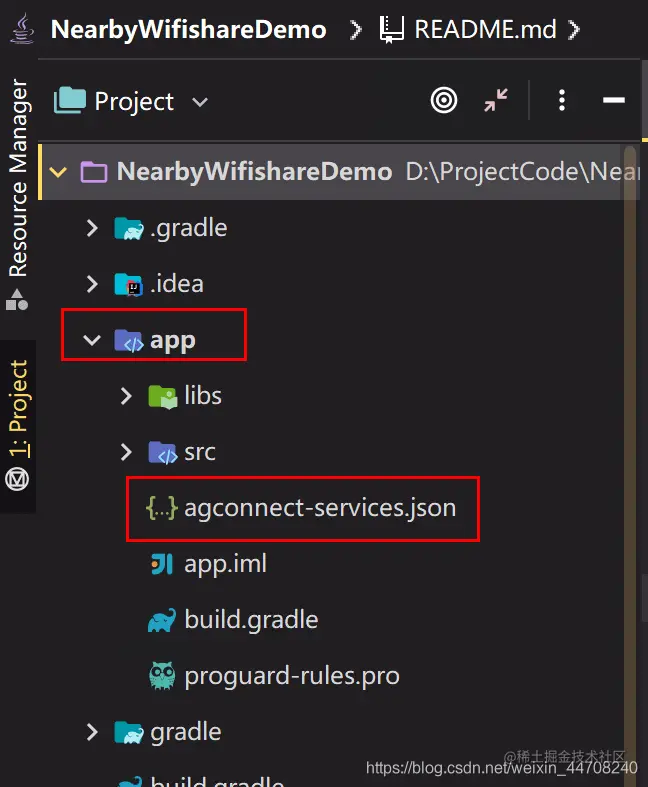Select the proguard-rules.pro file
This screenshot has width=648, height=787.
292,676
